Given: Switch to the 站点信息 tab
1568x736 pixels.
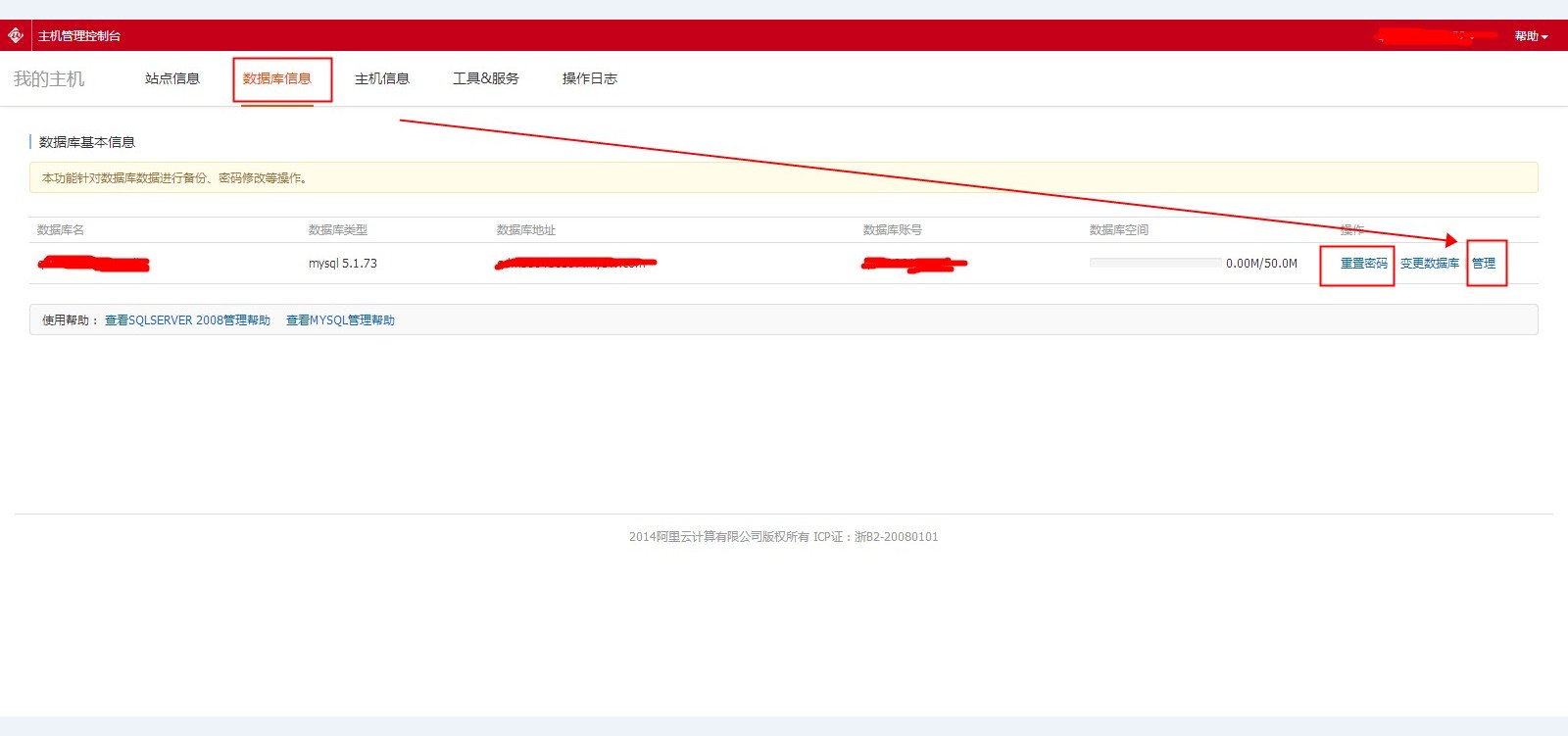Looking at the screenshot, I should tap(172, 78).
